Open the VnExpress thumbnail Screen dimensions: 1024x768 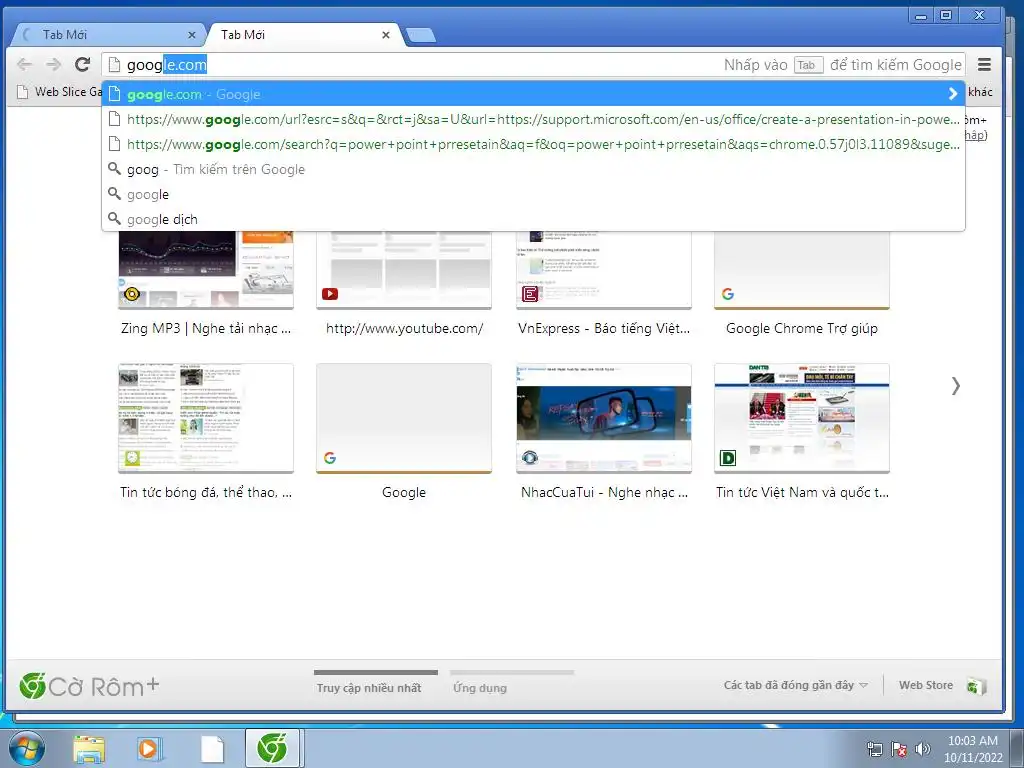[x=603, y=269]
